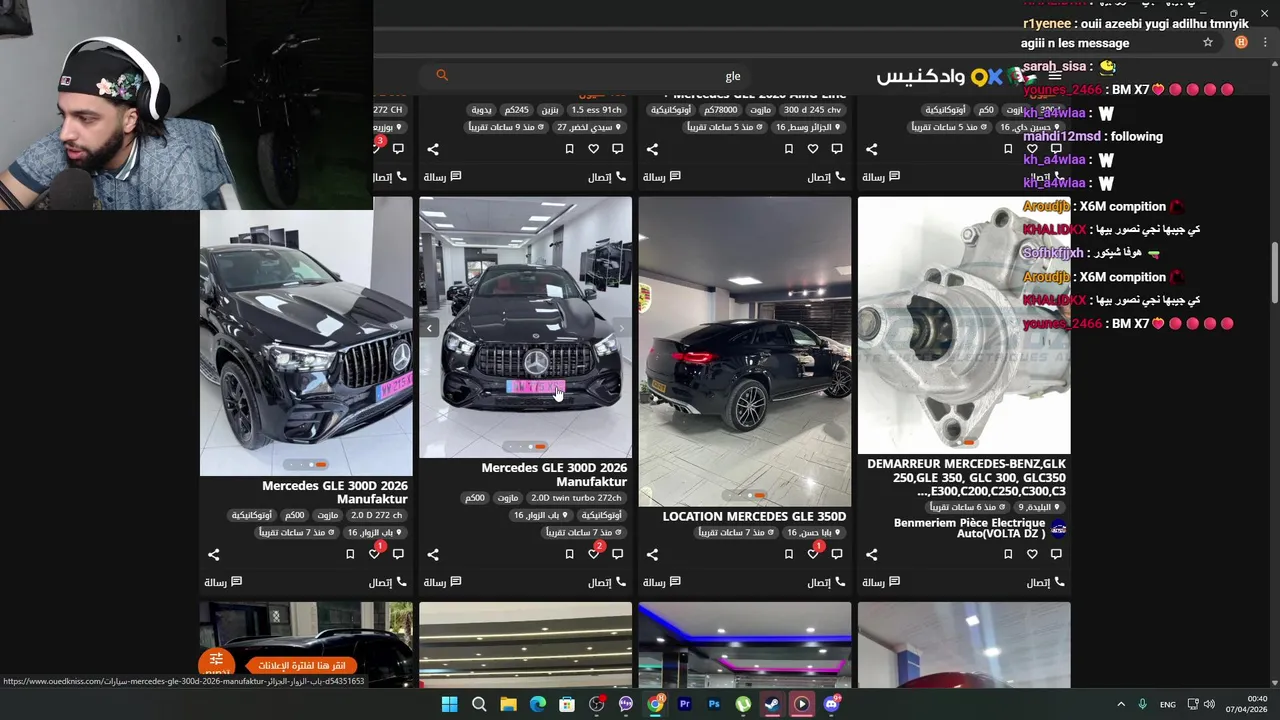The image size is (1280, 720).
Task: Like the 2.0 D 272 ch GLE 300D listing
Action: pos(374,554)
